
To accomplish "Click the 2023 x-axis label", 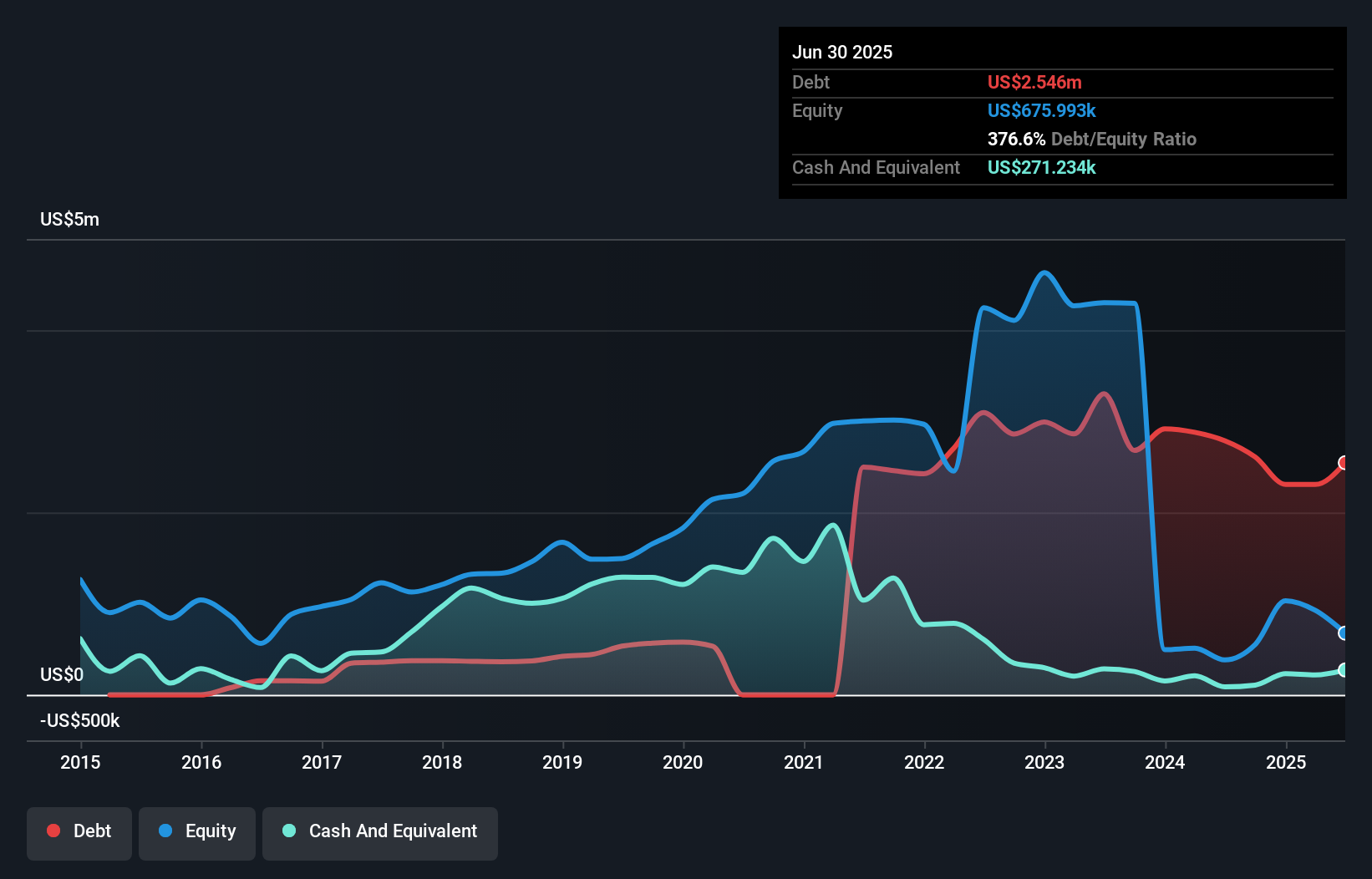I will (x=1044, y=762).
